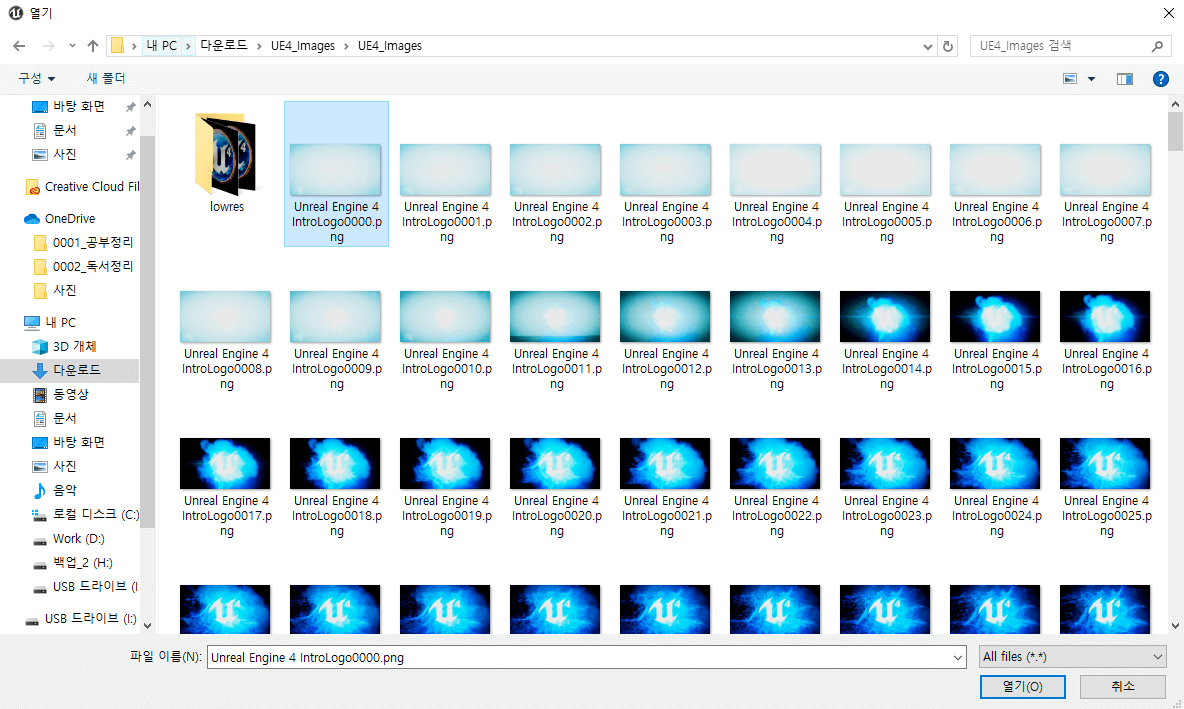Go back using the back arrow
1184x709 pixels.
tap(19, 46)
